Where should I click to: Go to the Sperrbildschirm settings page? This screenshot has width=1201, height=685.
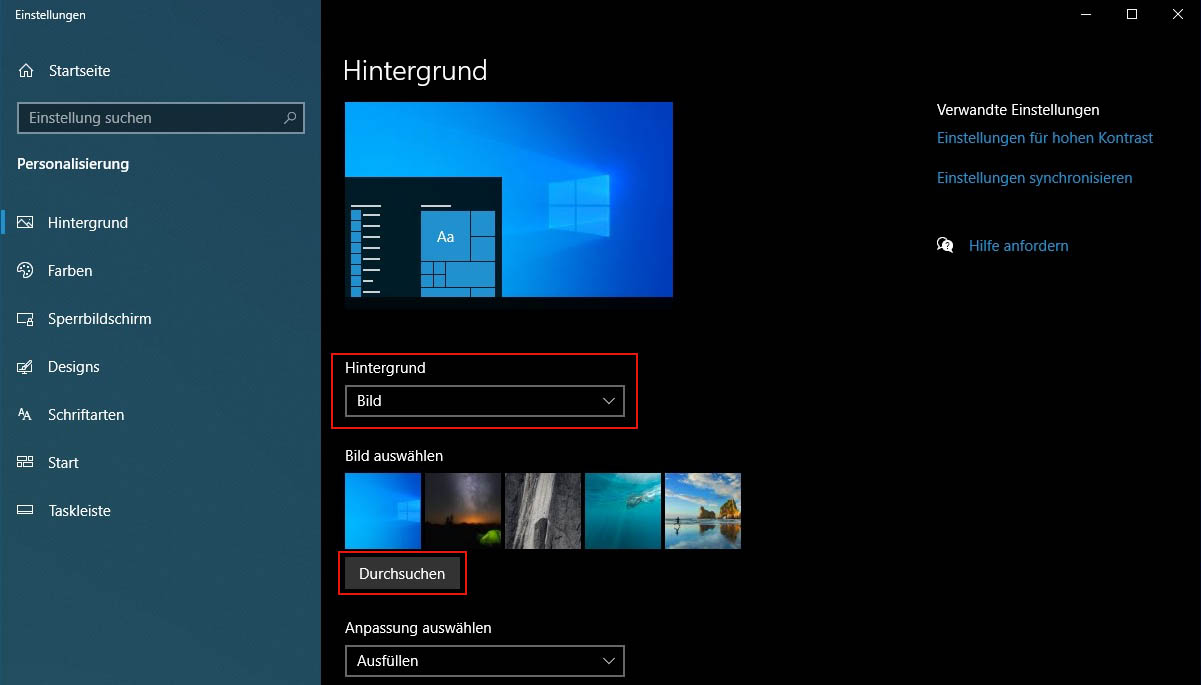[99, 319]
